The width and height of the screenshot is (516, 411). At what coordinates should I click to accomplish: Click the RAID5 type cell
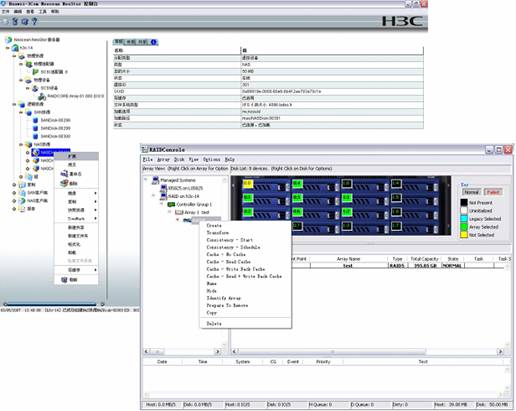pyautogui.click(x=397, y=266)
